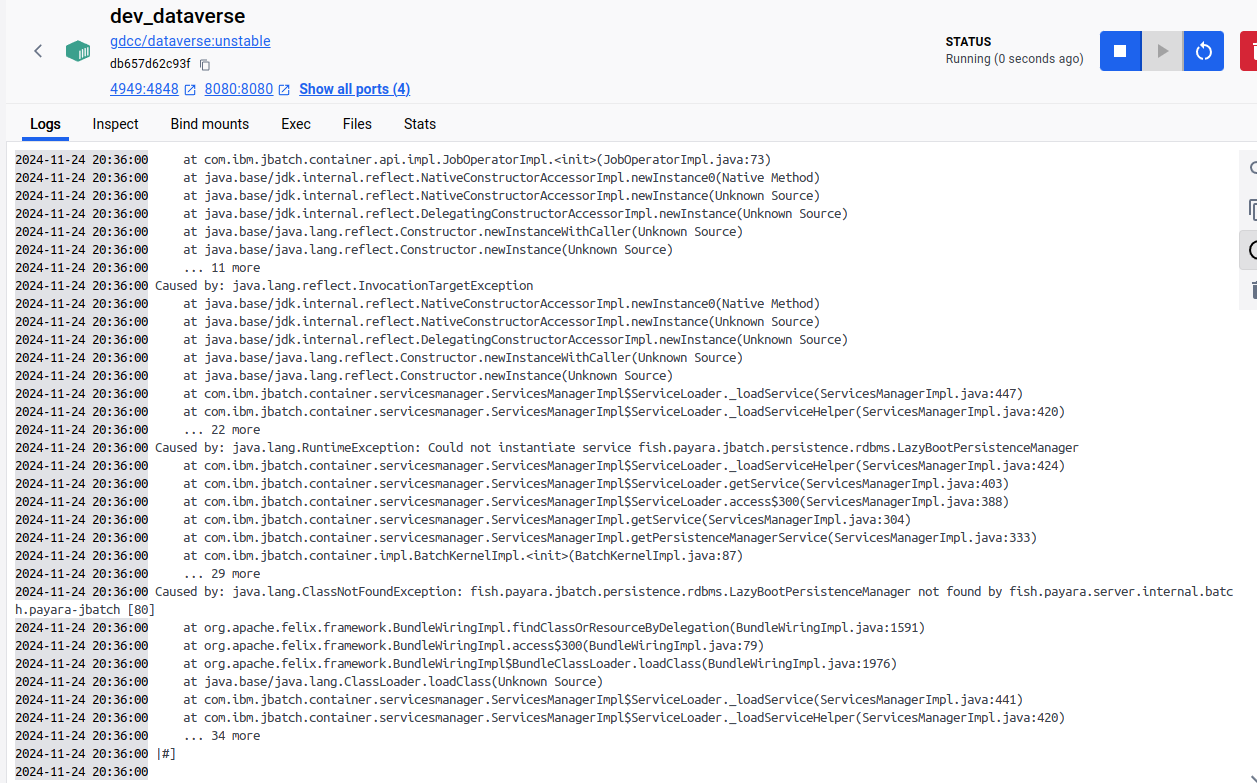1257x783 pixels.
Task: Open the Bind mounts tab
Action: pos(210,124)
